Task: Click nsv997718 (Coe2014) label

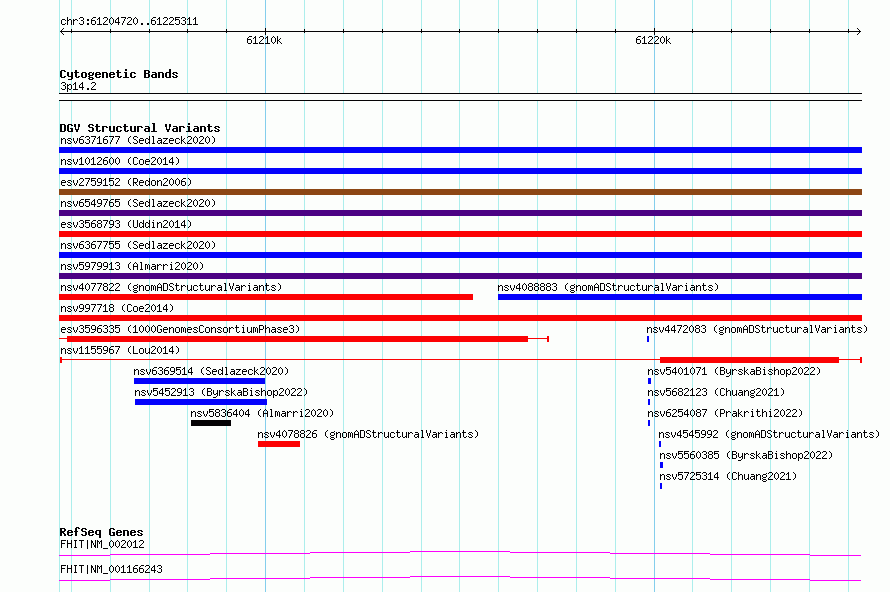Action: pos(117,308)
